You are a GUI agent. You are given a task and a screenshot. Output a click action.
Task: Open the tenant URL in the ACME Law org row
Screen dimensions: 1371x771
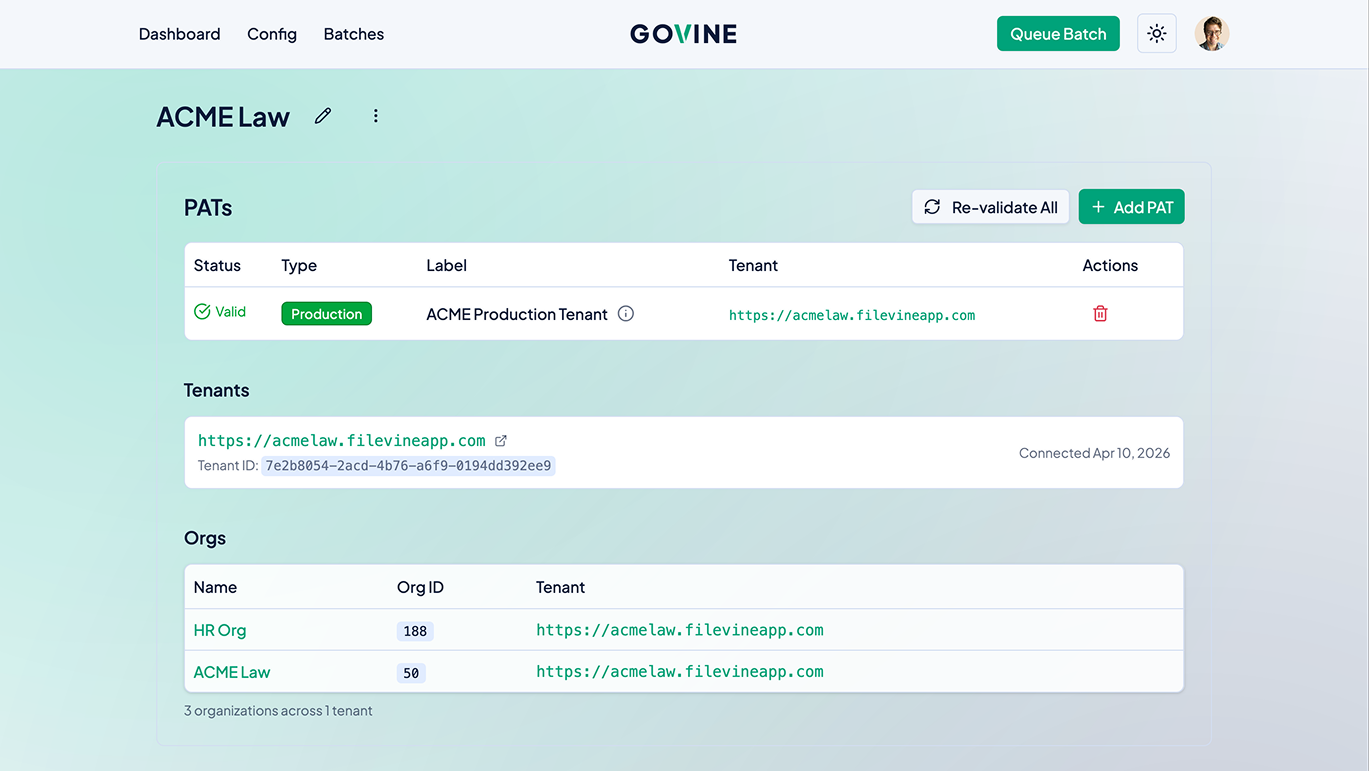[x=680, y=672]
